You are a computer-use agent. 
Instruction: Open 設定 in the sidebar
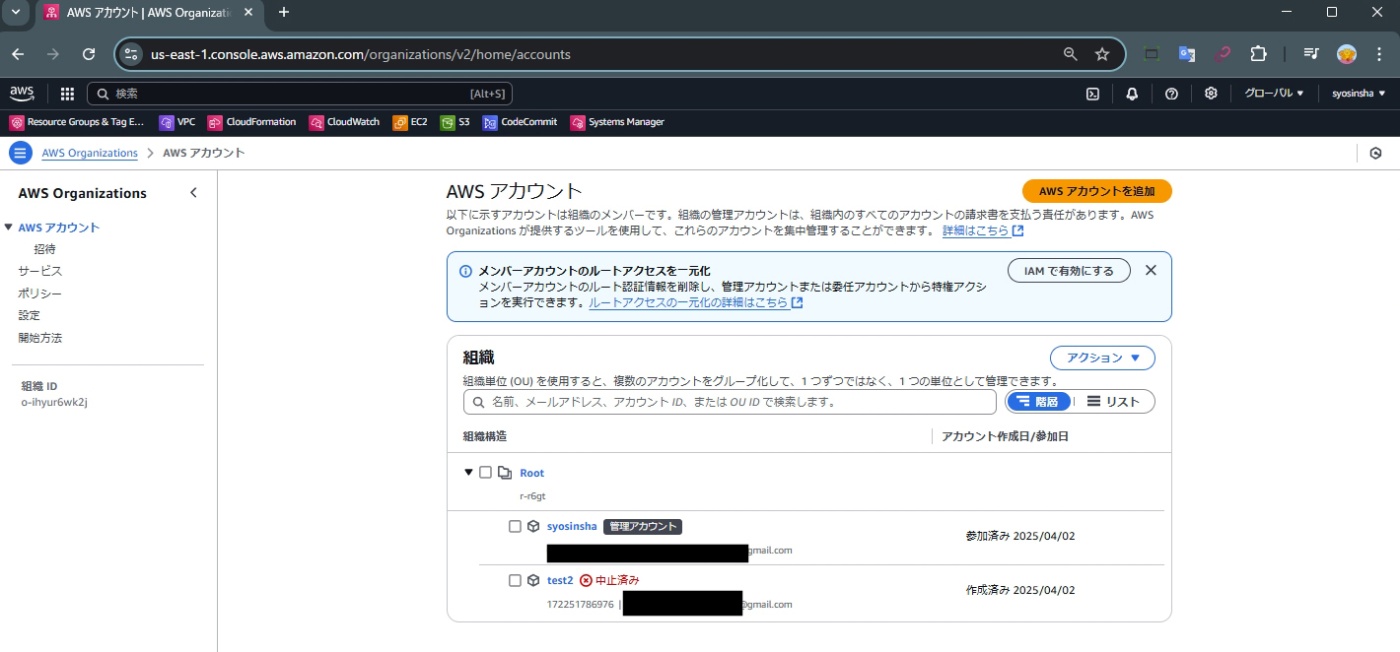click(29, 315)
